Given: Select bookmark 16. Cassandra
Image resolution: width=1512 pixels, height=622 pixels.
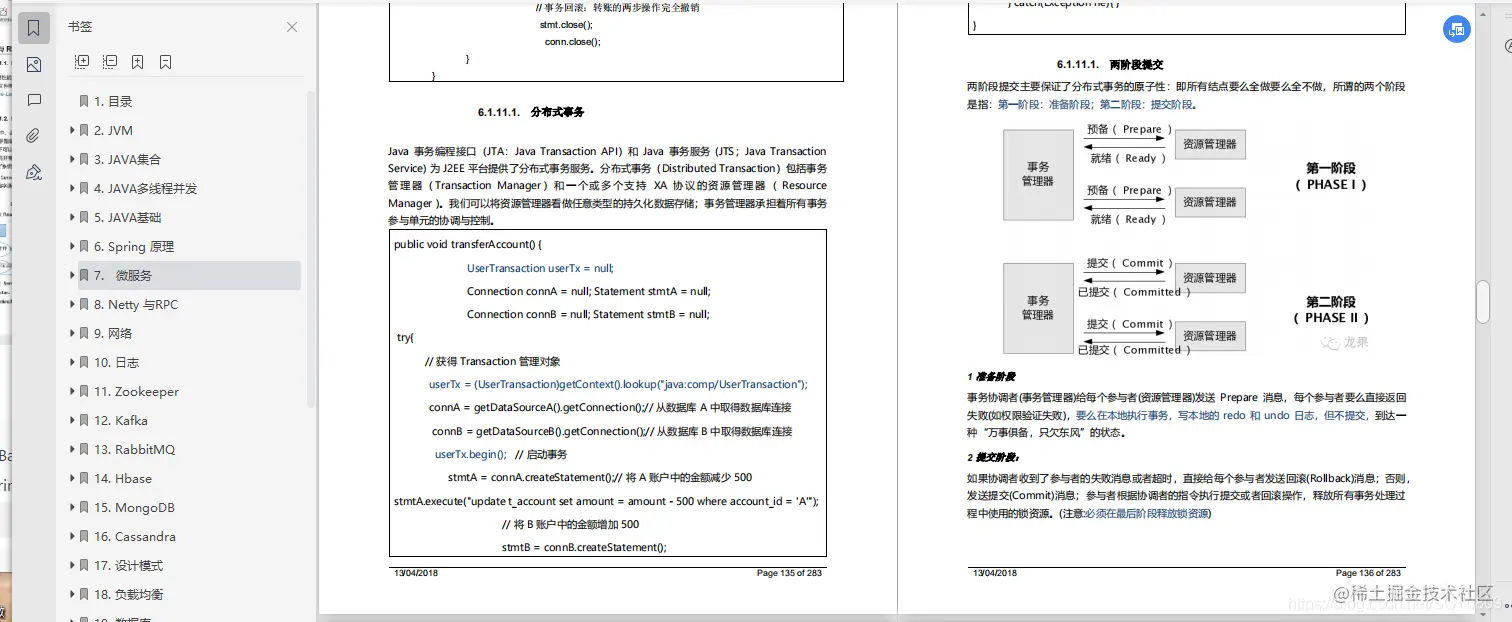Looking at the screenshot, I should tap(134, 537).
